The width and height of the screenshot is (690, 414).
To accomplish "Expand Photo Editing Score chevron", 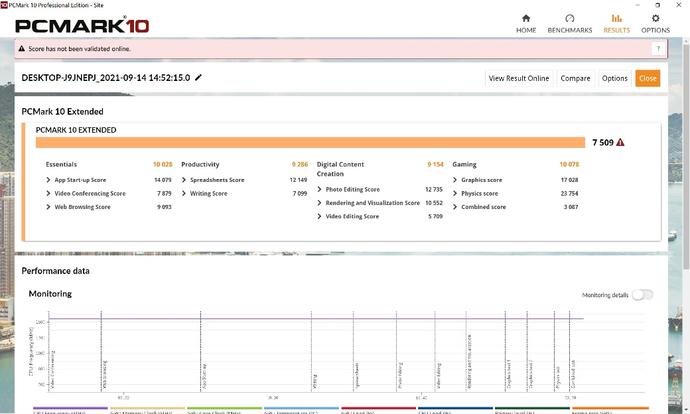I will click(x=319, y=189).
